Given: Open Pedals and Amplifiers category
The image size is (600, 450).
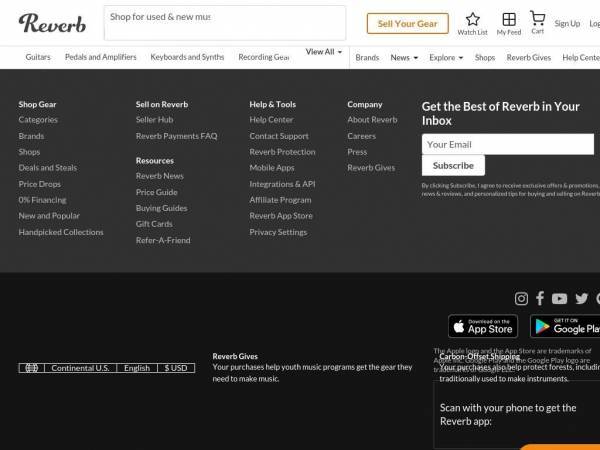Looking at the screenshot, I should pos(101,57).
